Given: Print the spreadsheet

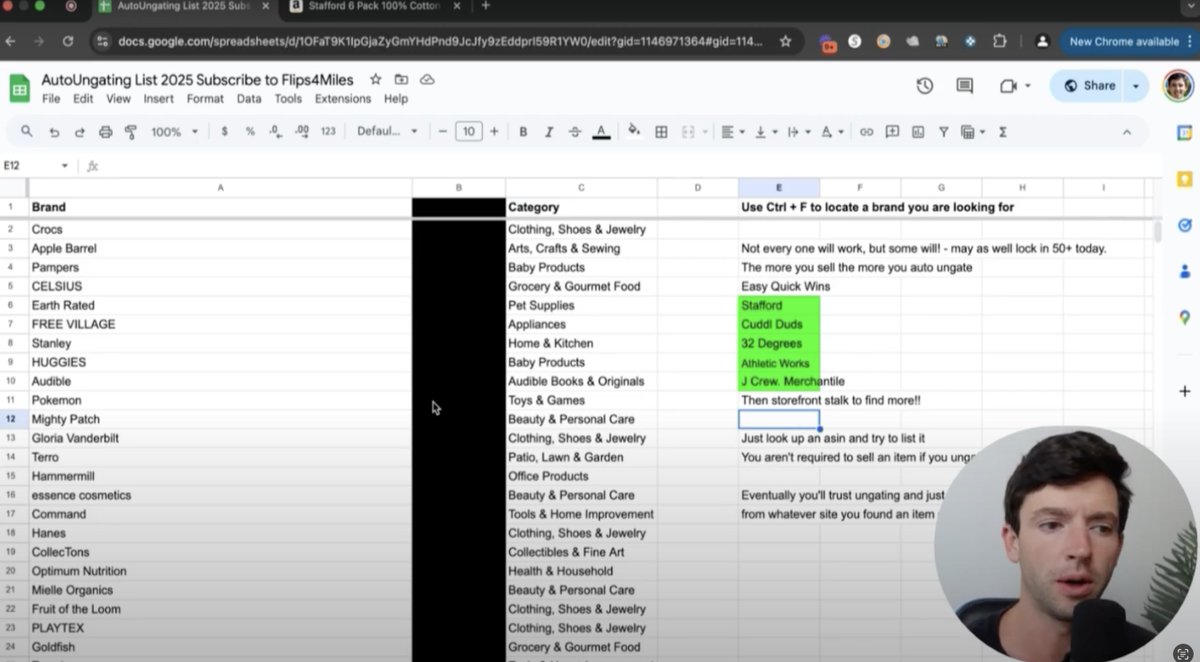Looking at the screenshot, I should point(106,131).
